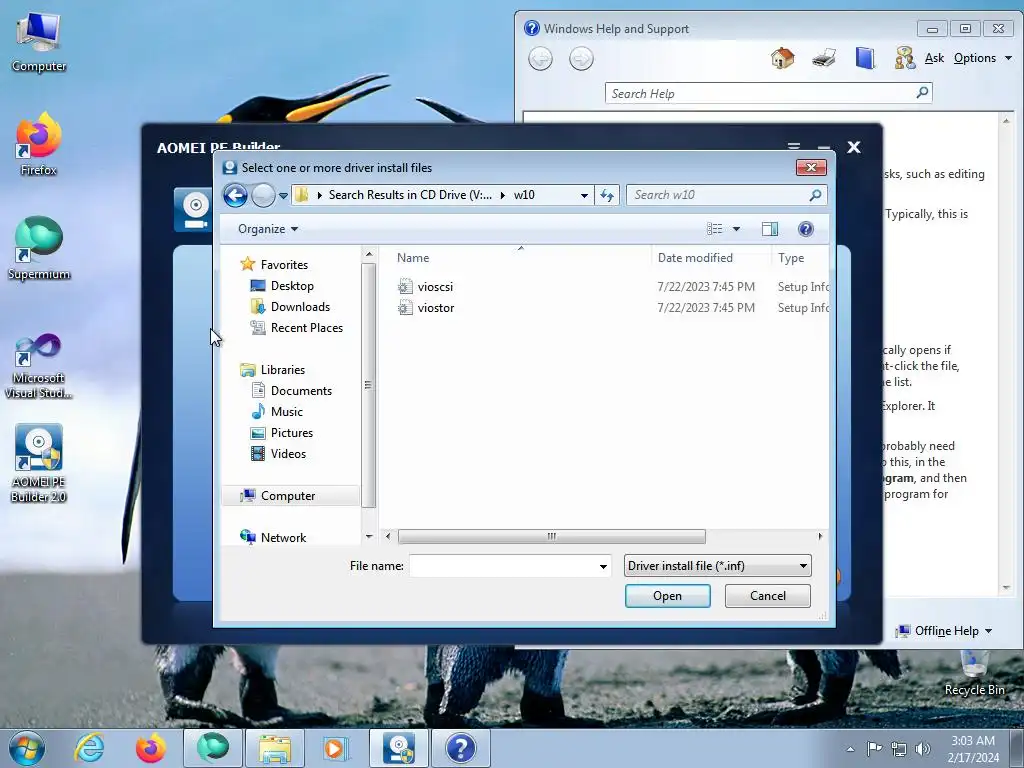Open the Videos library
Viewport: 1024px width, 768px height.
(x=288, y=454)
